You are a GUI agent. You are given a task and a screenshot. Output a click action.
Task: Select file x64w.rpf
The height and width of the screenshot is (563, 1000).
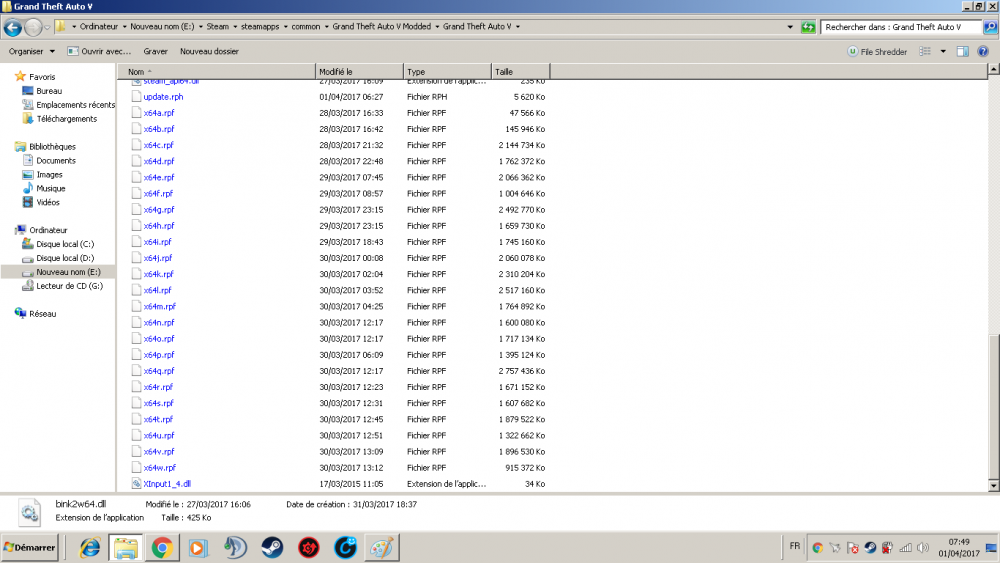[x=159, y=468]
